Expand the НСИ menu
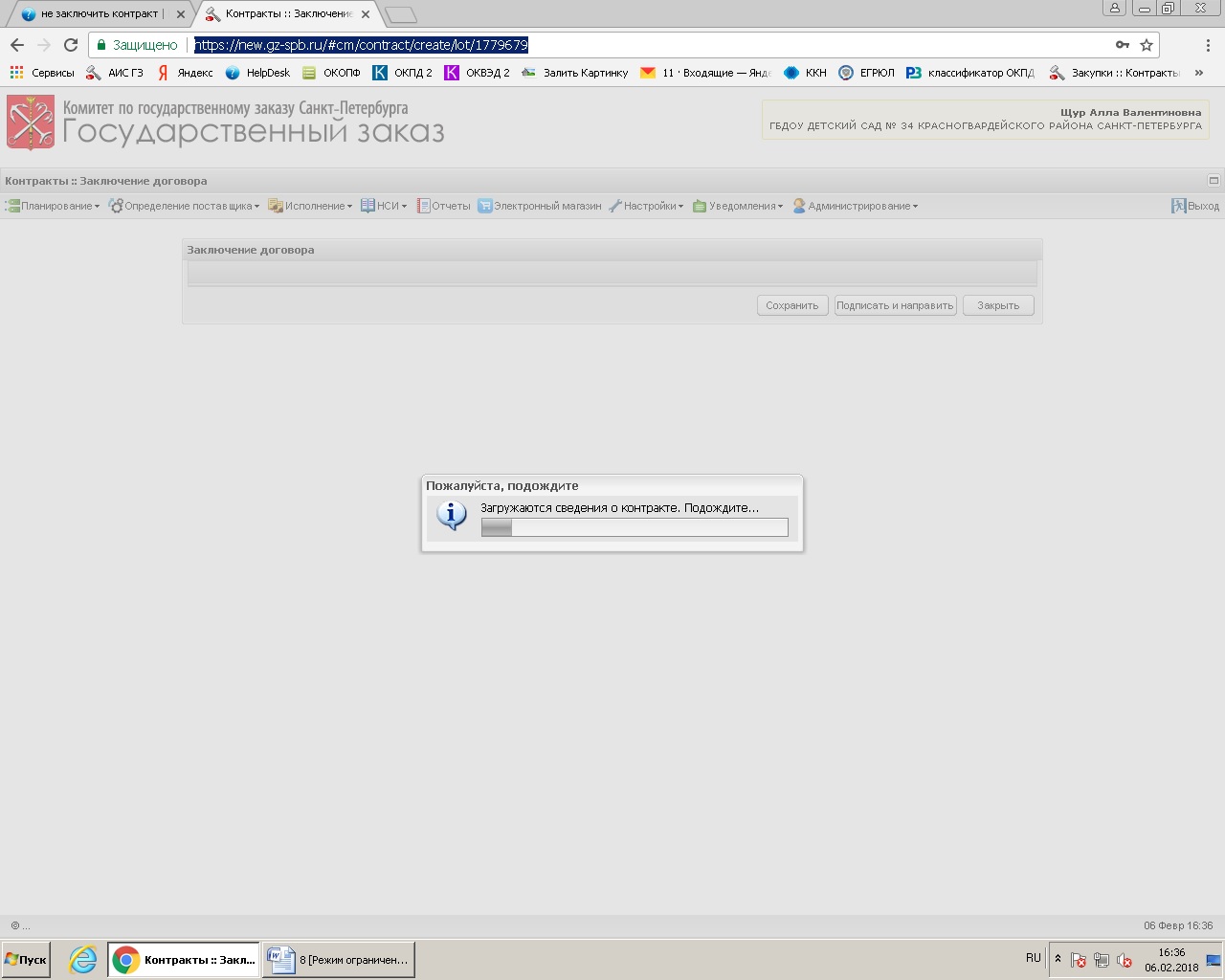1225x980 pixels. point(384,206)
